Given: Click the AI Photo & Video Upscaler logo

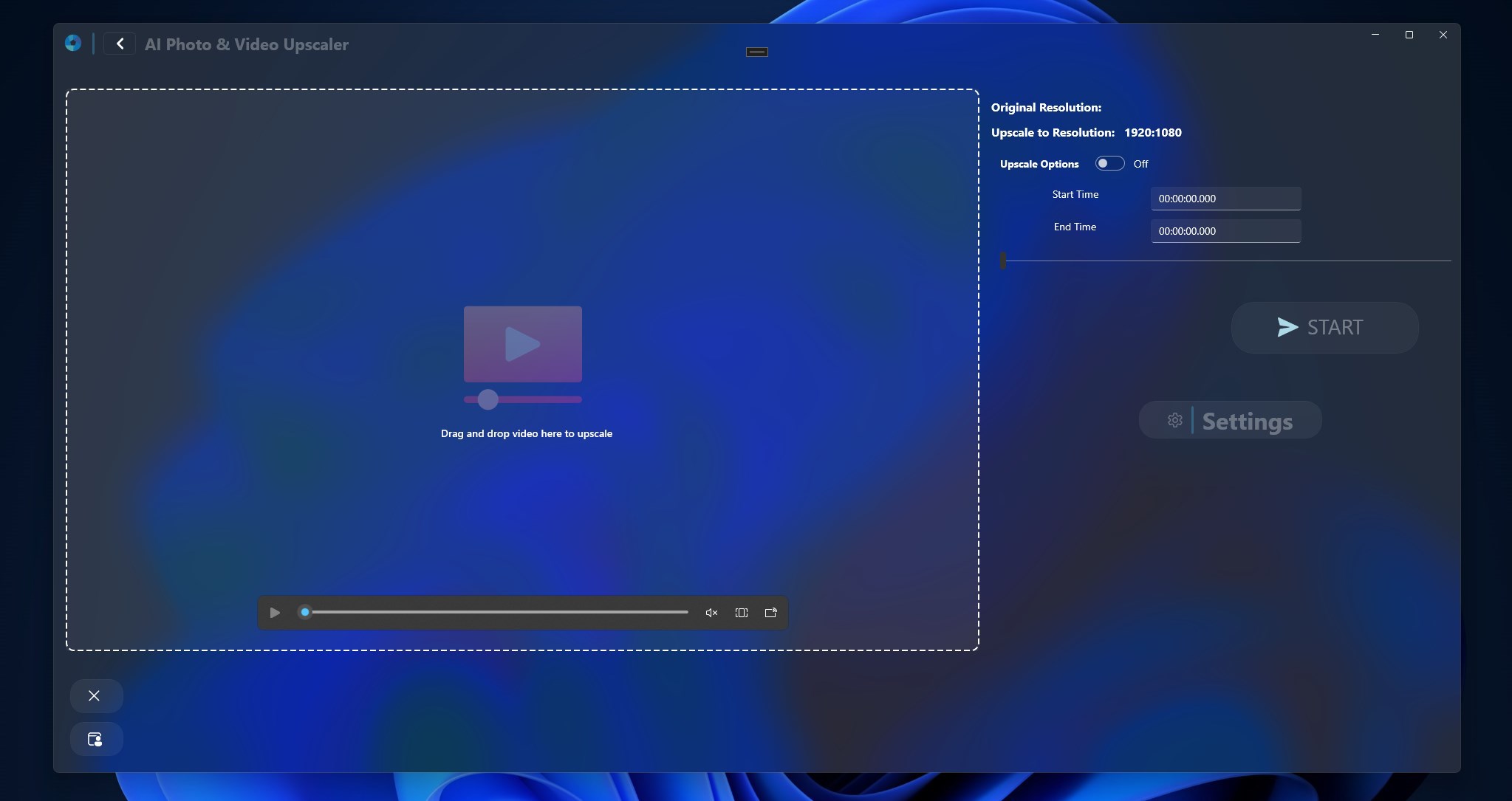Looking at the screenshot, I should (72, 43).
